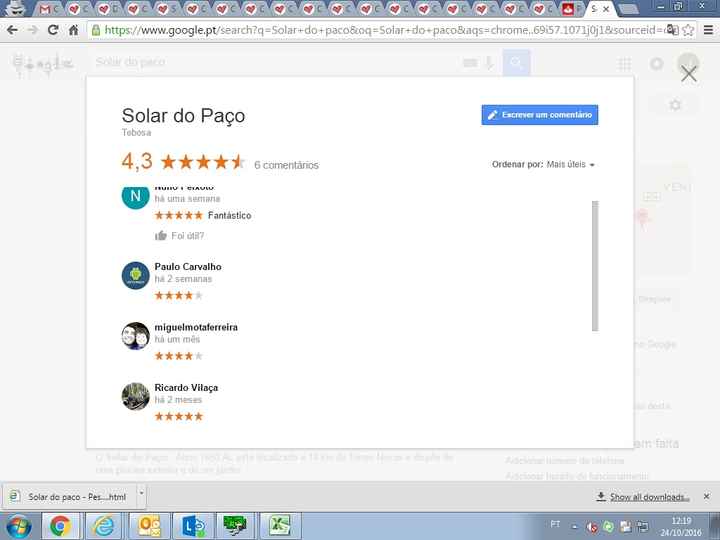This screenshot has width=720, height=540.
Task: Click the Fantástico review text
Action: (x=229, y=215)
